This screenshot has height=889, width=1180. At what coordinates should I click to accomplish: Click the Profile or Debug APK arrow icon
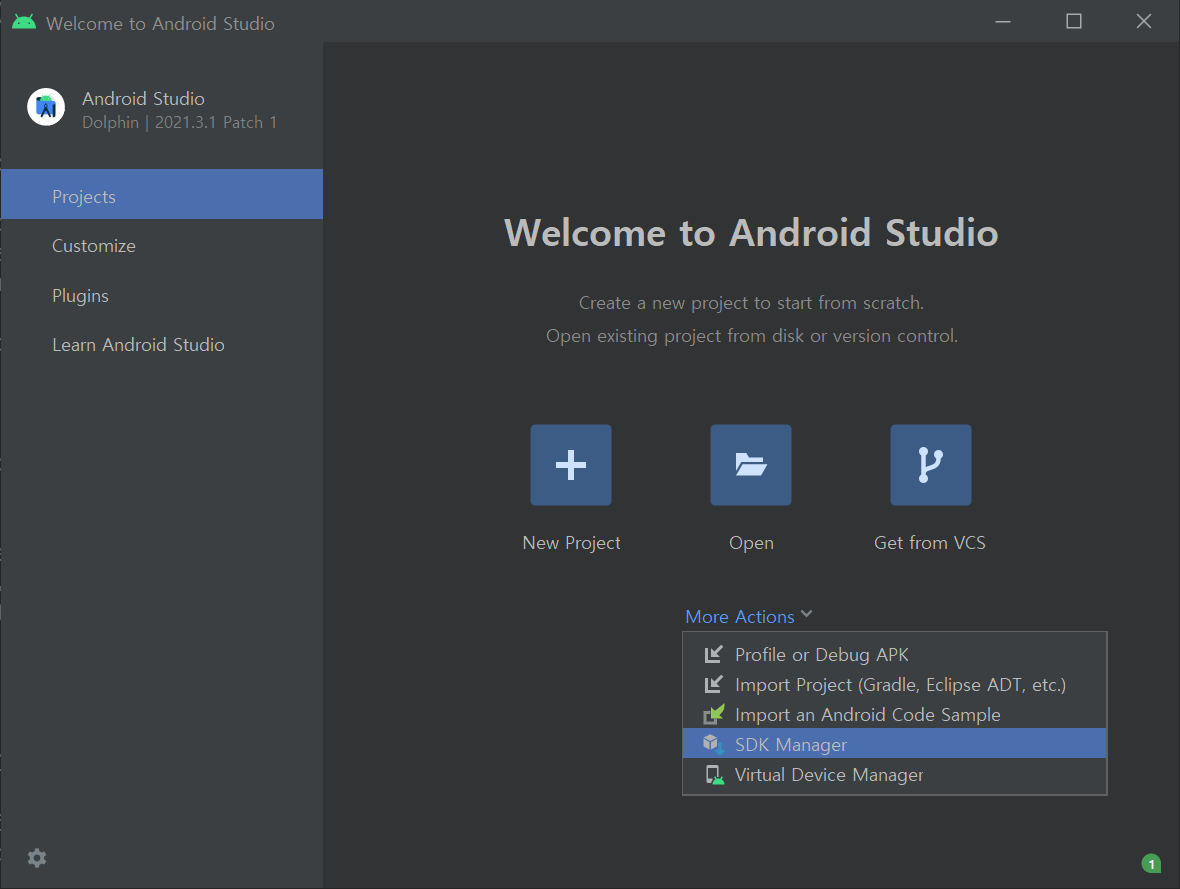[713, 654]
